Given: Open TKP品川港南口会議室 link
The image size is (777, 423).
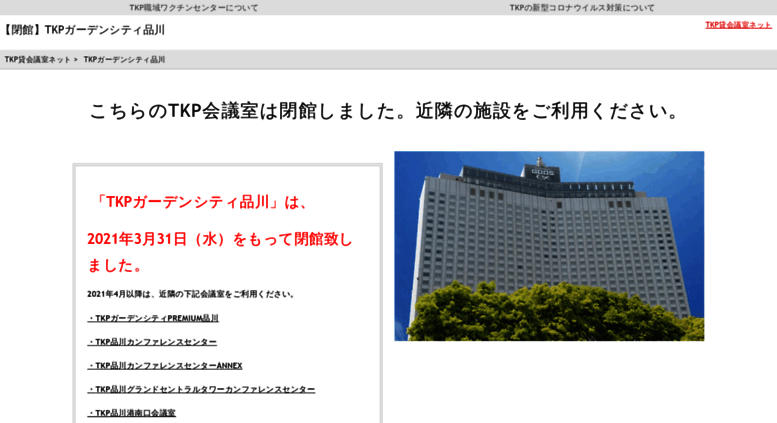Looking at the screenshot, I should pos(131,413).
